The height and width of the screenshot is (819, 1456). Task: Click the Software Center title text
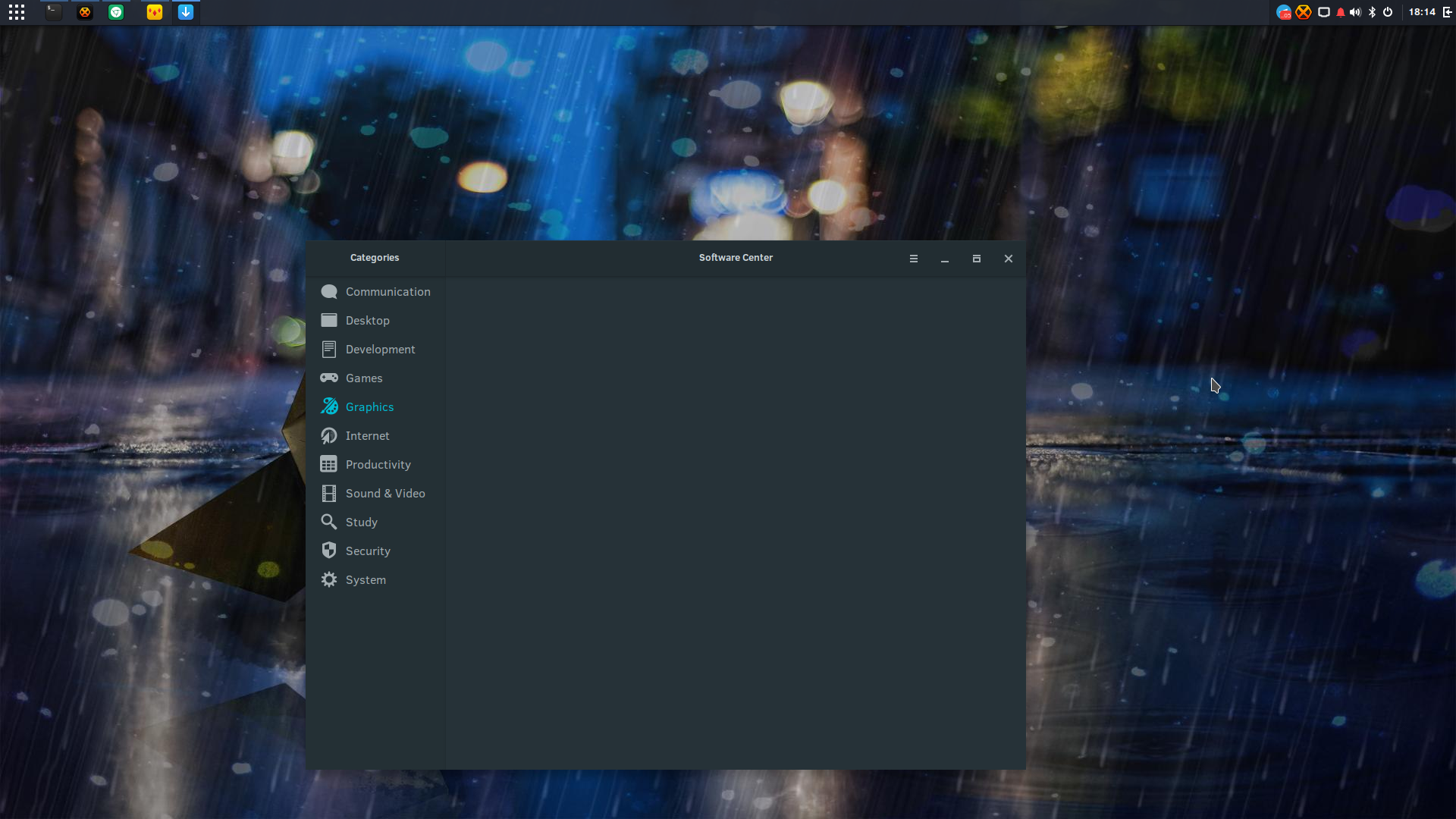(x=736, y=258)
